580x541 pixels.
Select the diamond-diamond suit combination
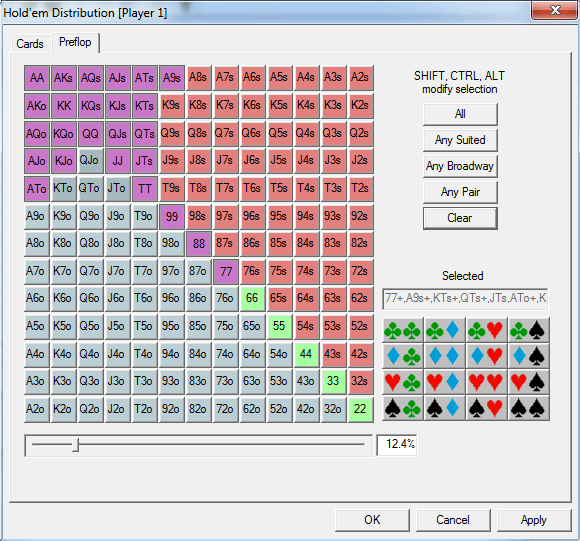445,356
